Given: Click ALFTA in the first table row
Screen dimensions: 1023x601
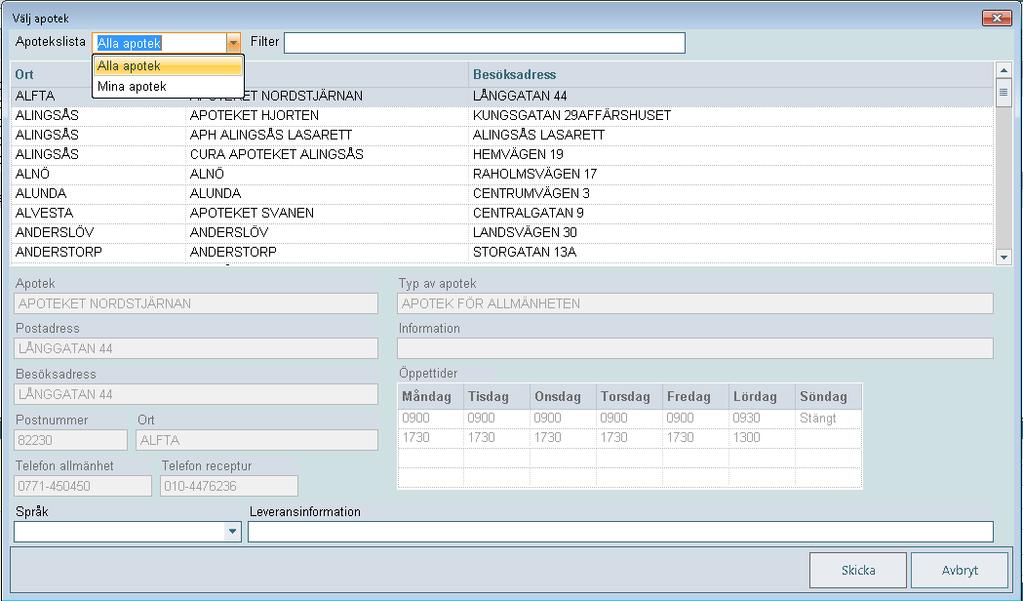Looking at the screenshot, I should (35, 96).
